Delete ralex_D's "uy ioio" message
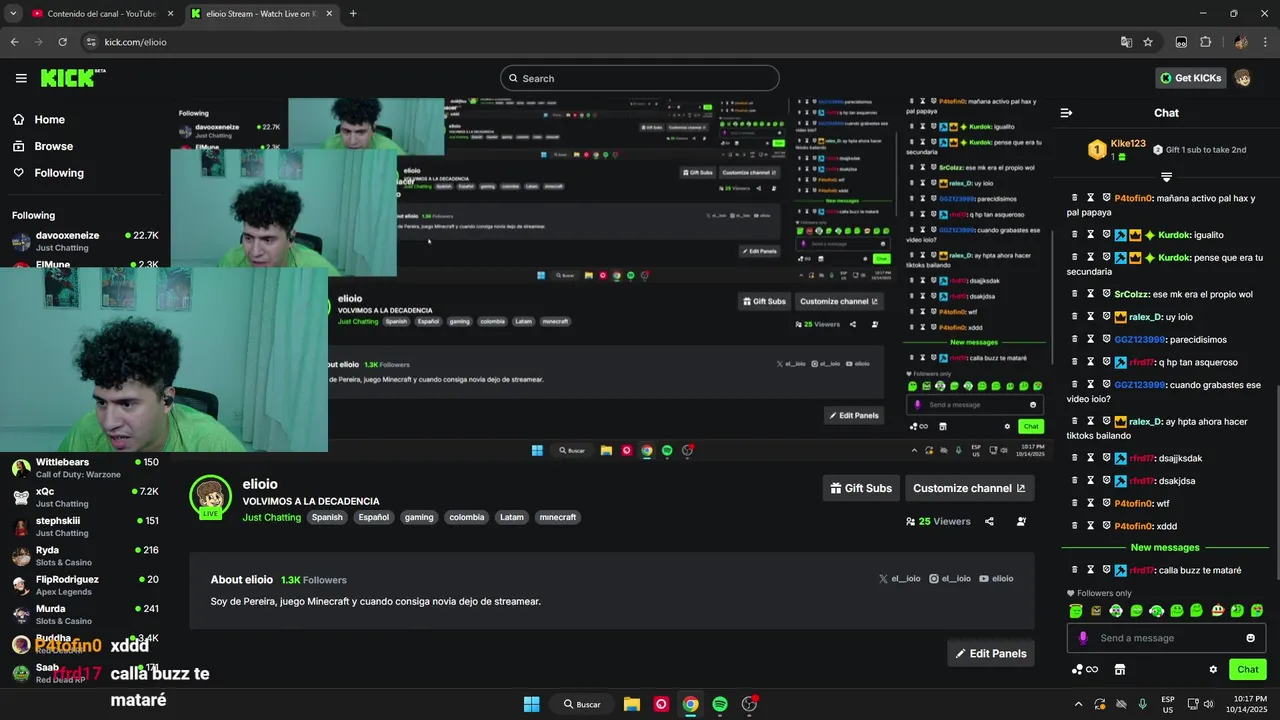 (1075, 317)
